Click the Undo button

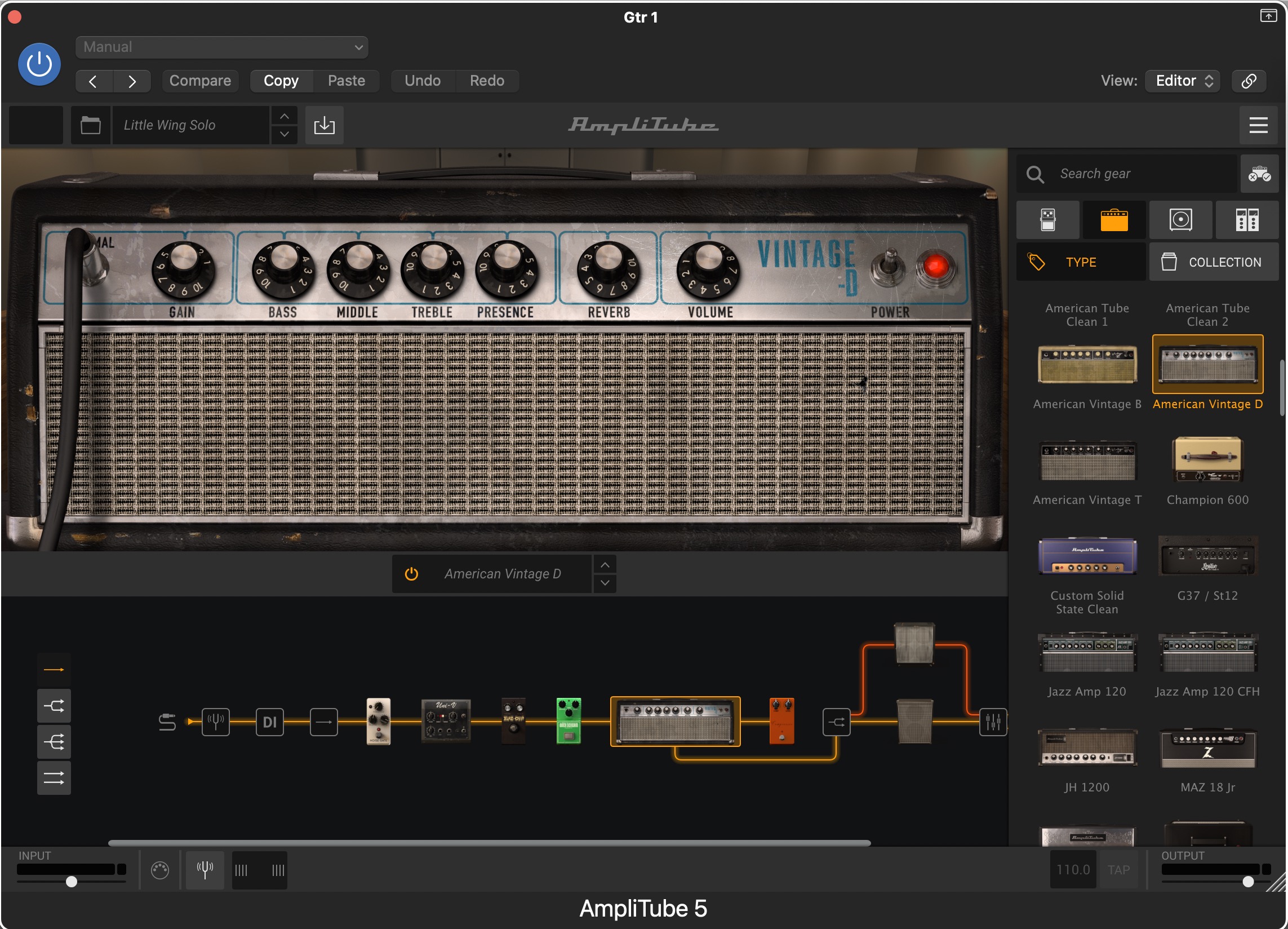[x=423, y=81]
